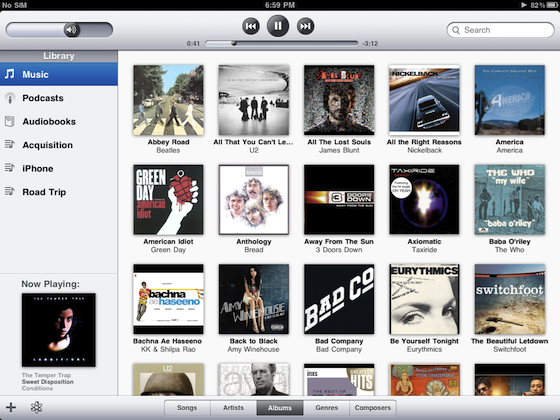This screenshot has width=560, height=420.
Task: Tap the Search field
Action: click(x=500, y=30)
